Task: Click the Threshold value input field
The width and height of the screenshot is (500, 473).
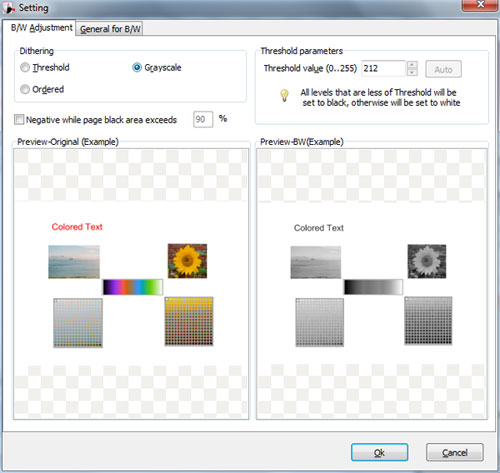Action: click(384, 69)
